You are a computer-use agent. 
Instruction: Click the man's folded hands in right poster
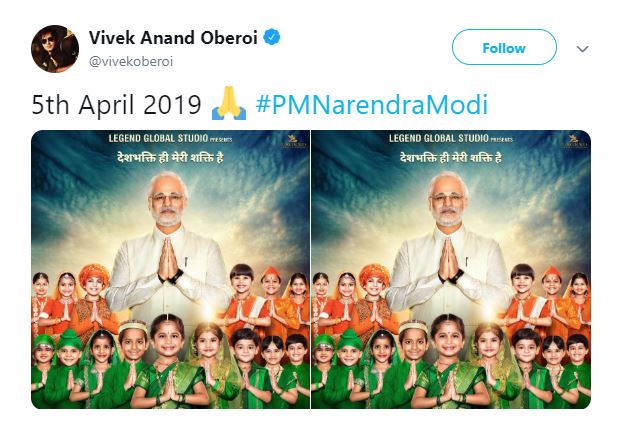[450, 258]
